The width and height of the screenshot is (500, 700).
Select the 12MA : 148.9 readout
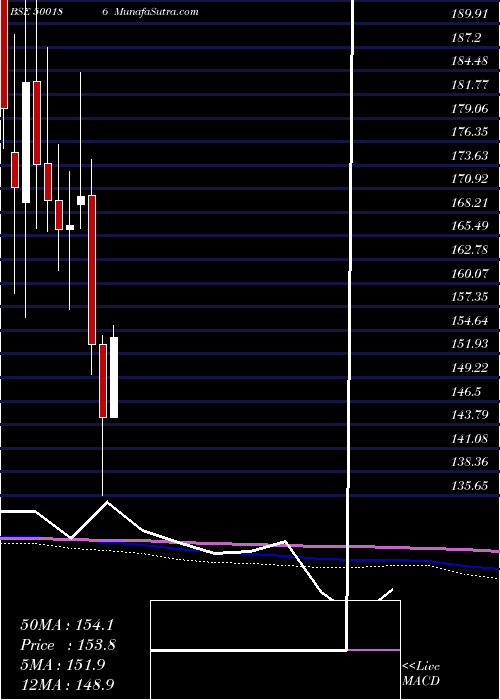click(69, 684)
